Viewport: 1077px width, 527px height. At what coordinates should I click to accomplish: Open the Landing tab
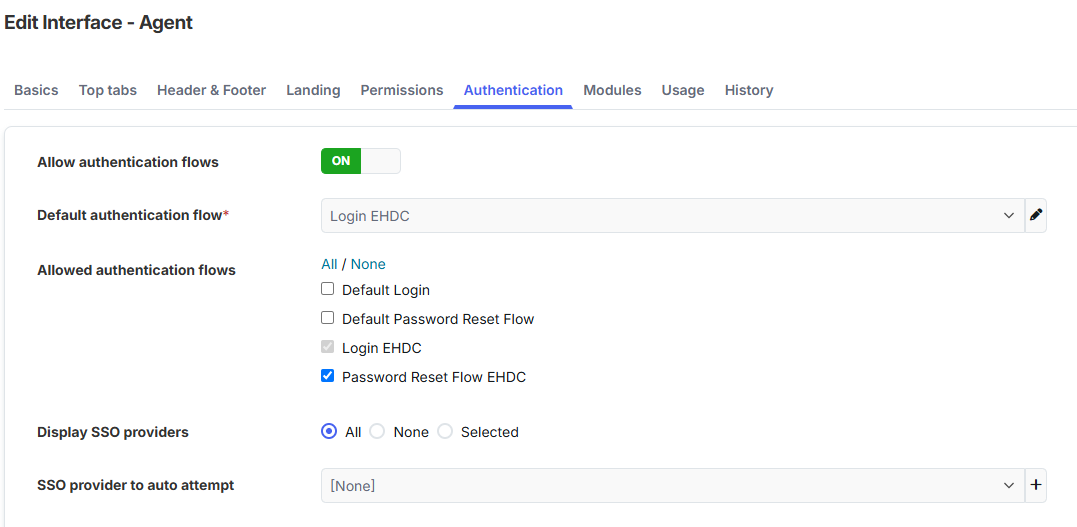[x=313, y=90]
